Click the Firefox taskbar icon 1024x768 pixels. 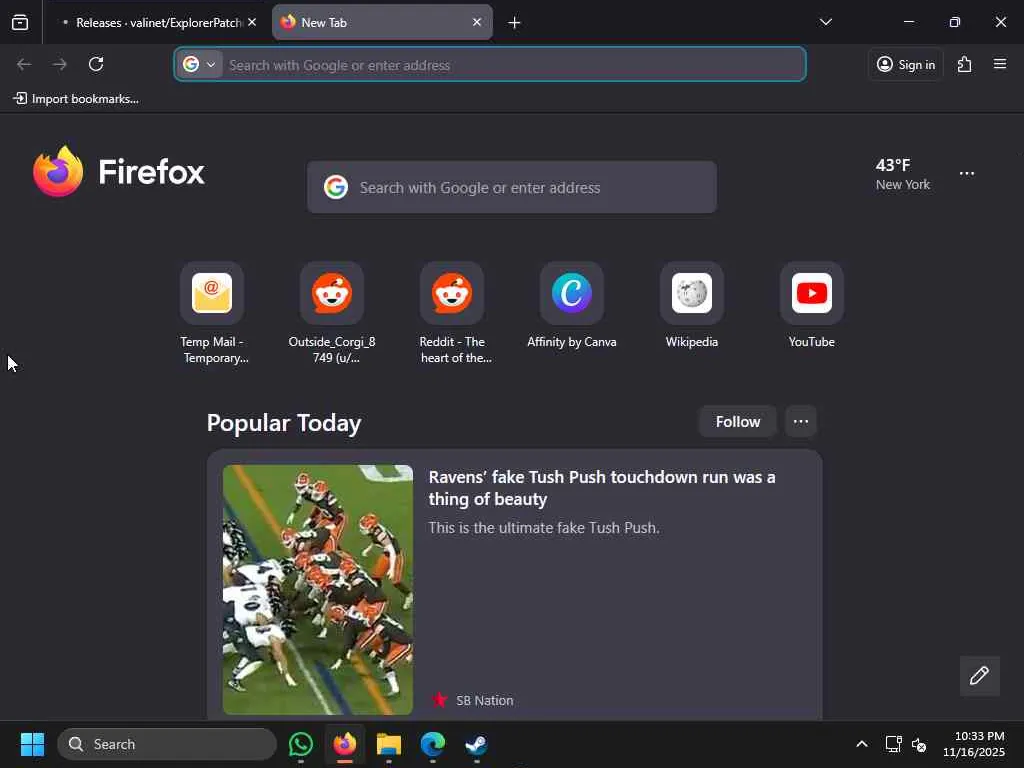[x=345, y=744]
